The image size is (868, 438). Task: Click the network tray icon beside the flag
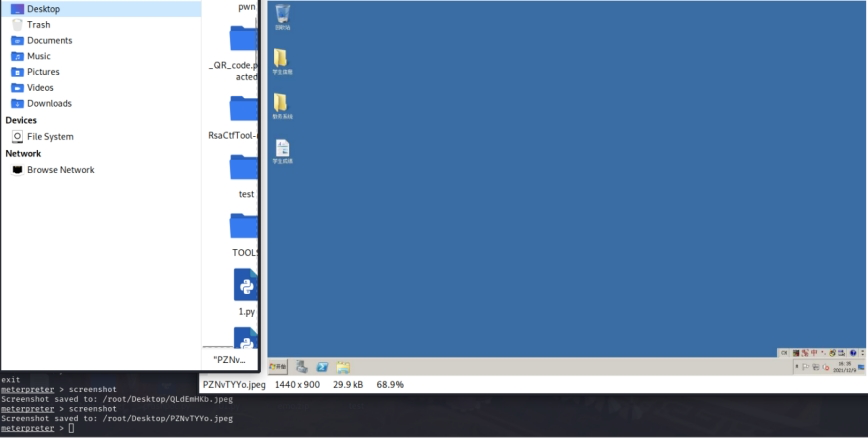coord(816,367)
